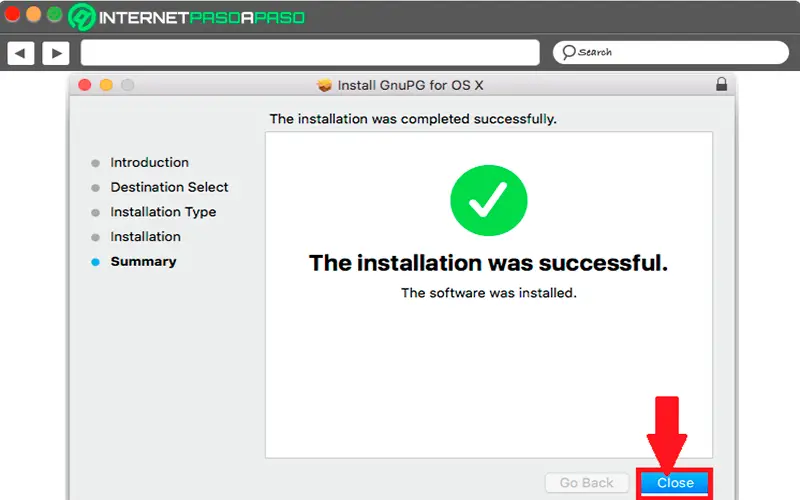Viewport: 800px width, 500px height.
Task: Select the Installation Type step
Action: point(163,212)
